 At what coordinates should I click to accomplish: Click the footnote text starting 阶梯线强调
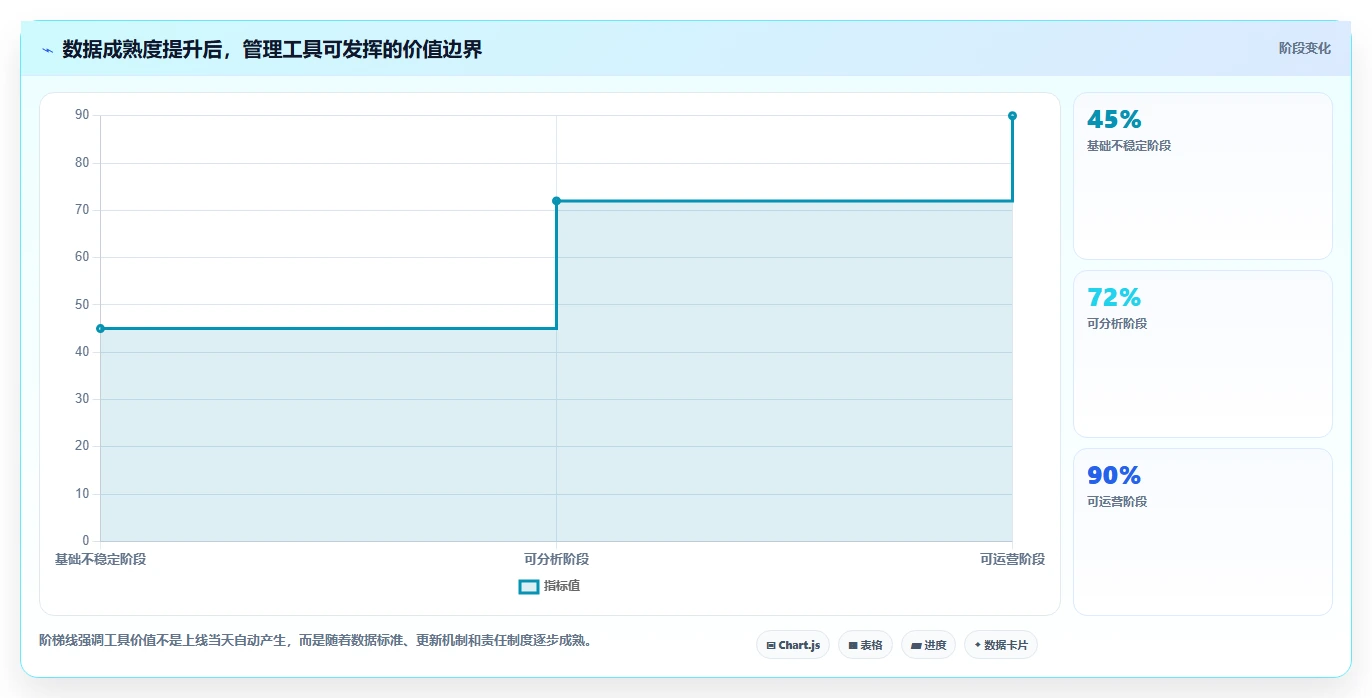coord(317,640)
